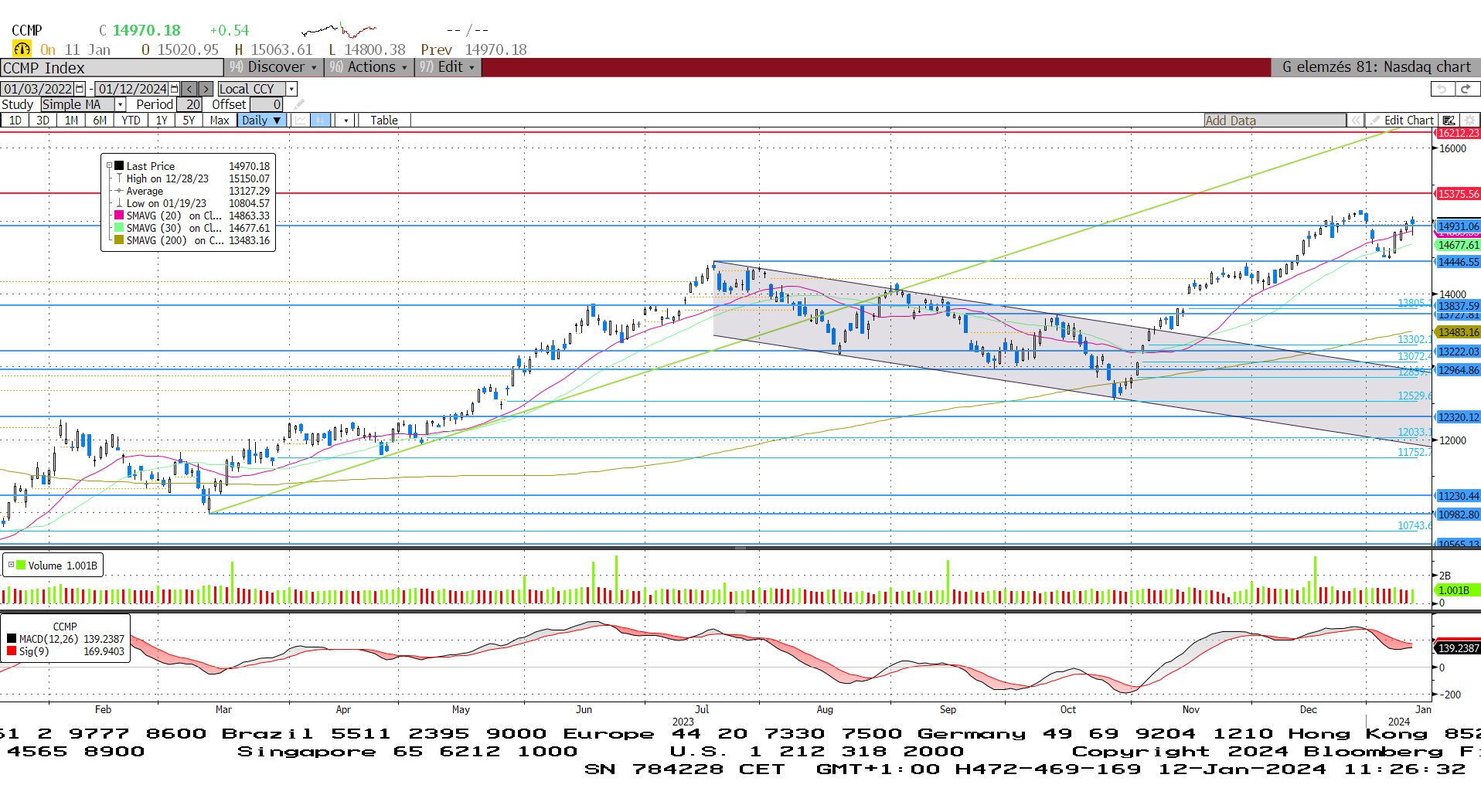Open the chart type dropdown arrow
Image resolution: width=1481 pixels, height=812 pixels.
point(346,121)
